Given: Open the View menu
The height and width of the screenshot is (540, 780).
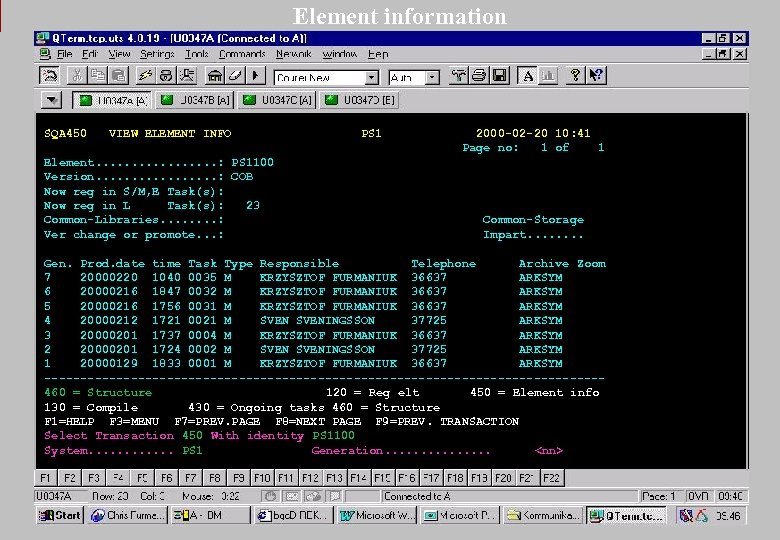Looking at the screenshot, I should [x=119, y=54].
